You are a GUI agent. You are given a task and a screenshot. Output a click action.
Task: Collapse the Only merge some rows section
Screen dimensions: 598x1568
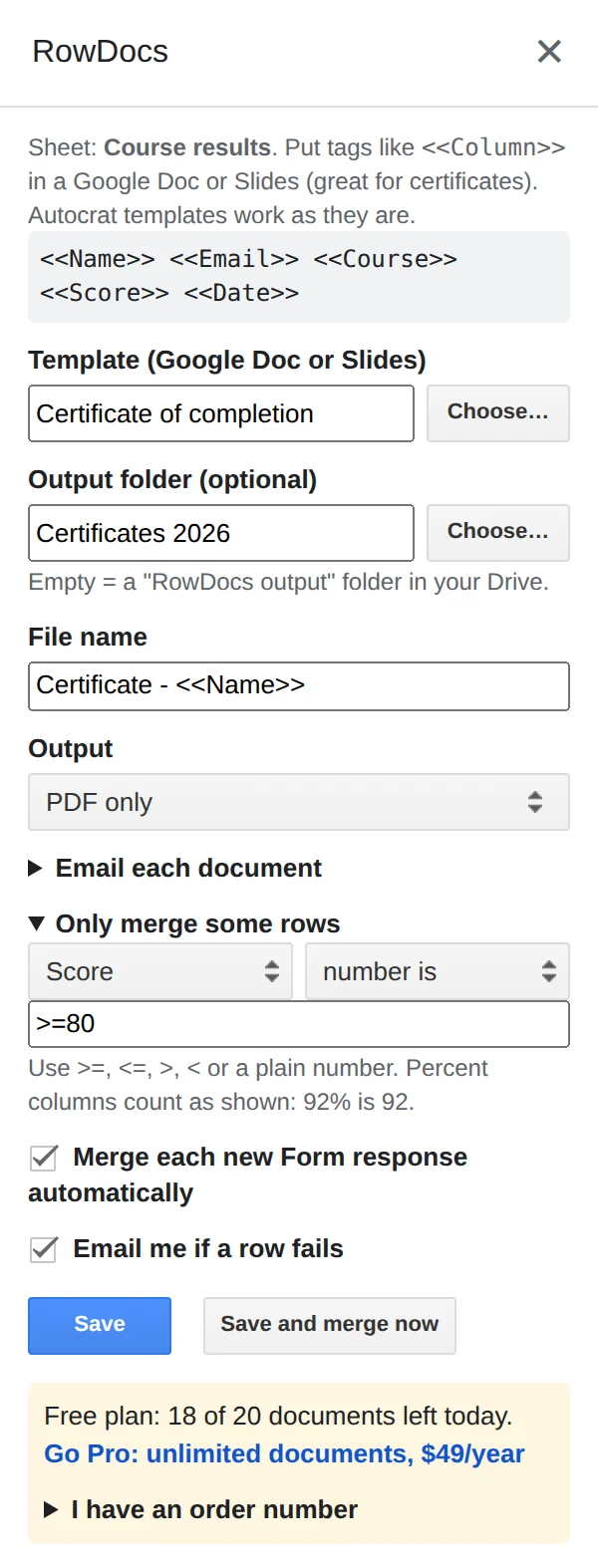184,923
